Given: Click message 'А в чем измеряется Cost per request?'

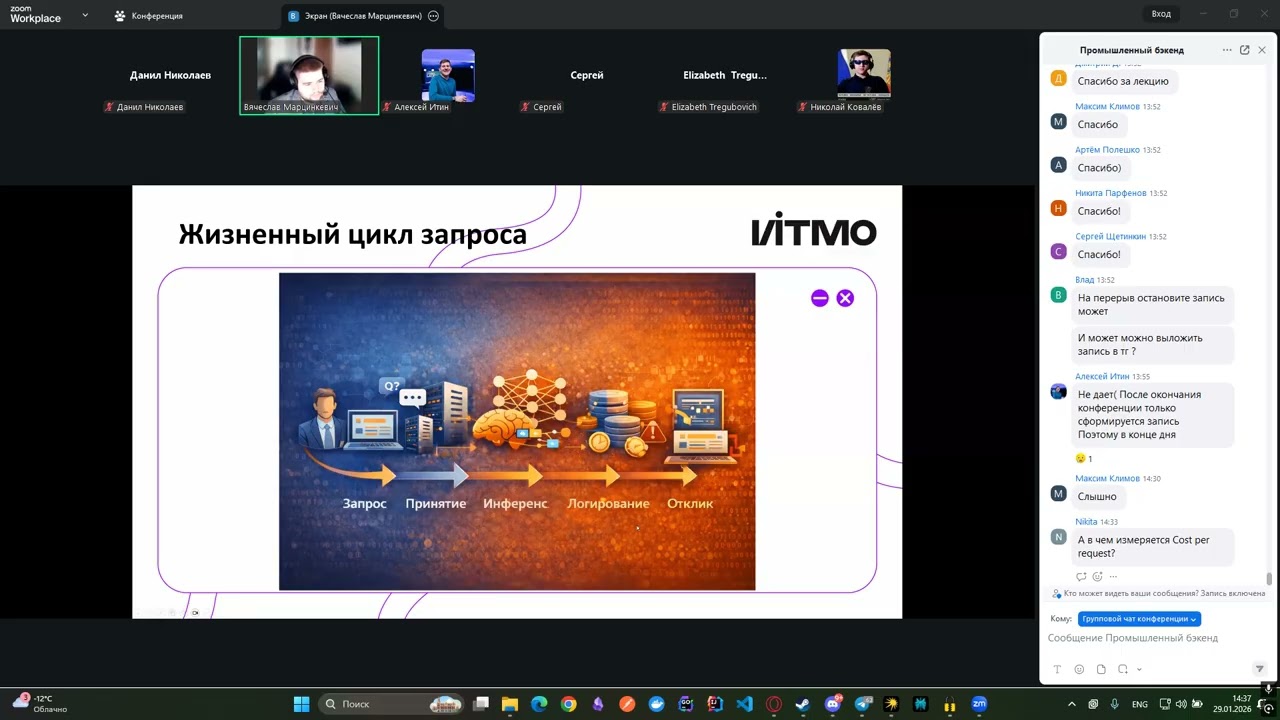Looking at the screenshot, I should (x=1153, y=546).
